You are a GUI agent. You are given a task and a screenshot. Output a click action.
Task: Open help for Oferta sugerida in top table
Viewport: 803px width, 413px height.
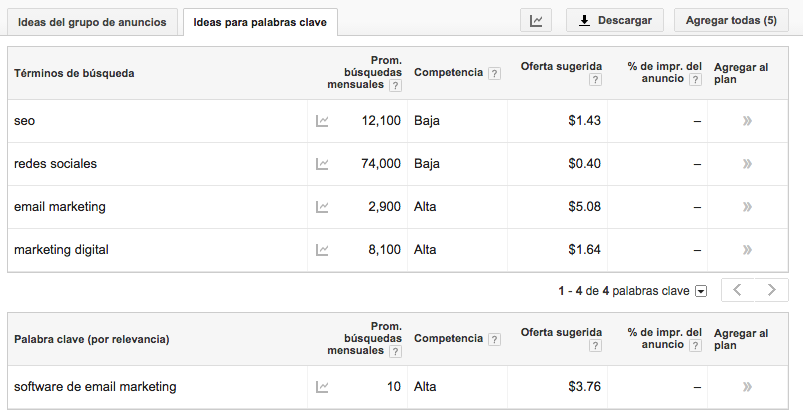tap(595, 79)
